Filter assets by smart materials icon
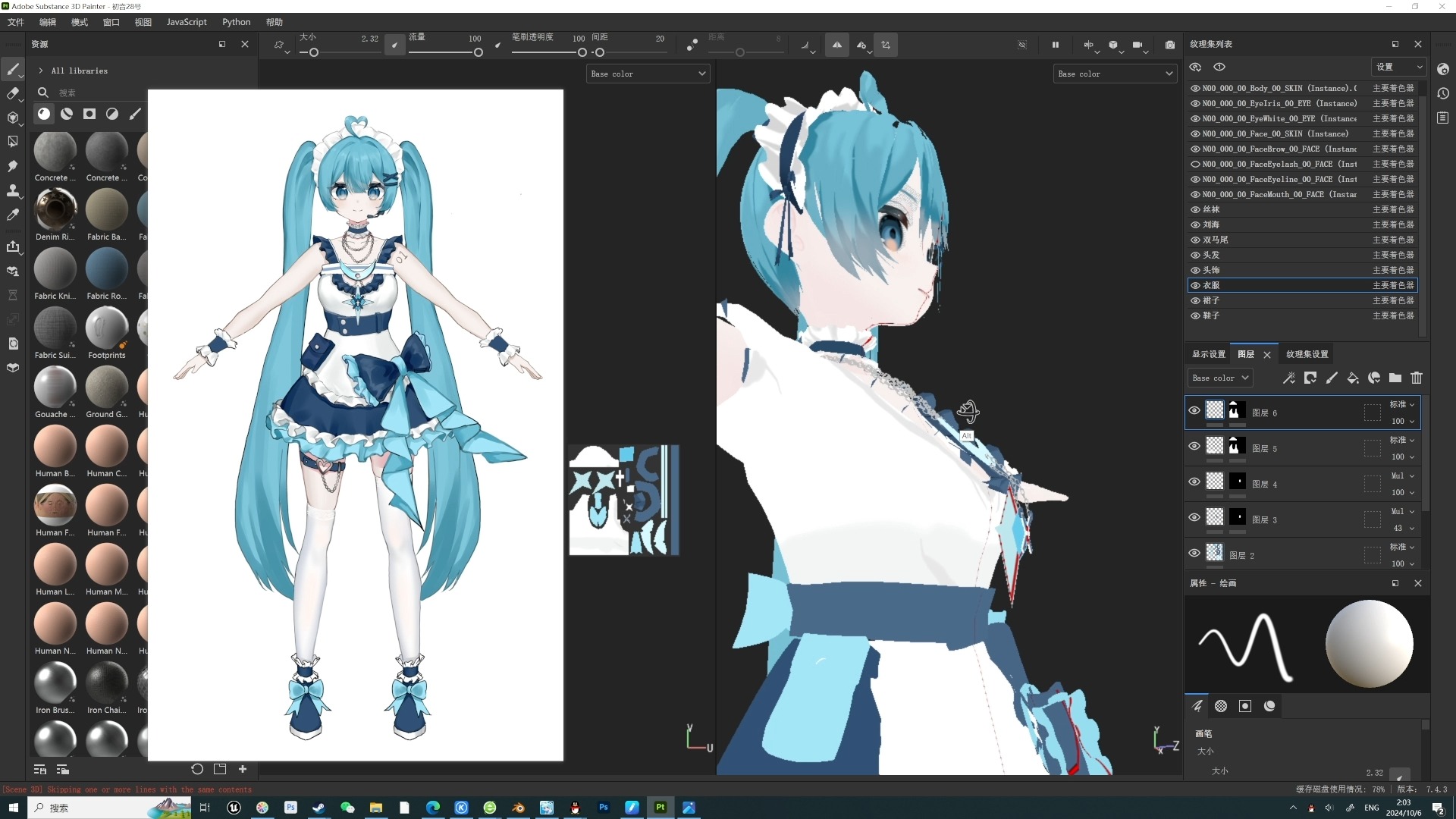Image resolution: width=1456 pixels, height=819 pixels. pos(67,114)
